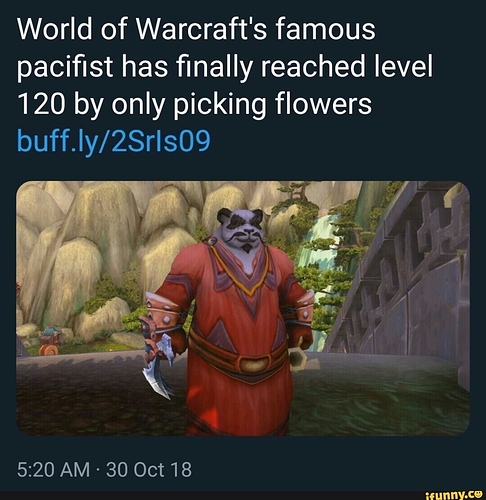Click the pine tree atop the cliff
Screen dimensions: 486x500
point(297,190)
